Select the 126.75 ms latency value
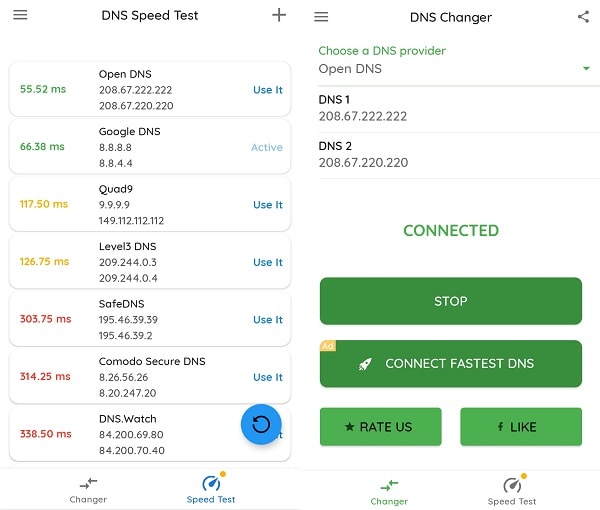 tap(44, 261)
